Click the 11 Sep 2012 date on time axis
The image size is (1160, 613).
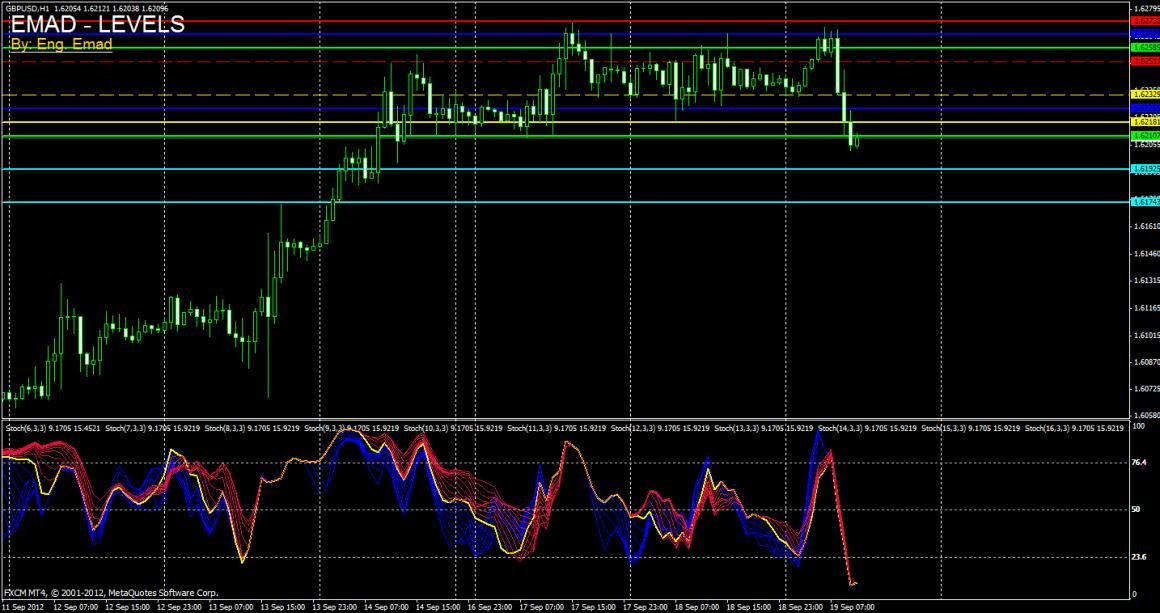pos(23,606)
